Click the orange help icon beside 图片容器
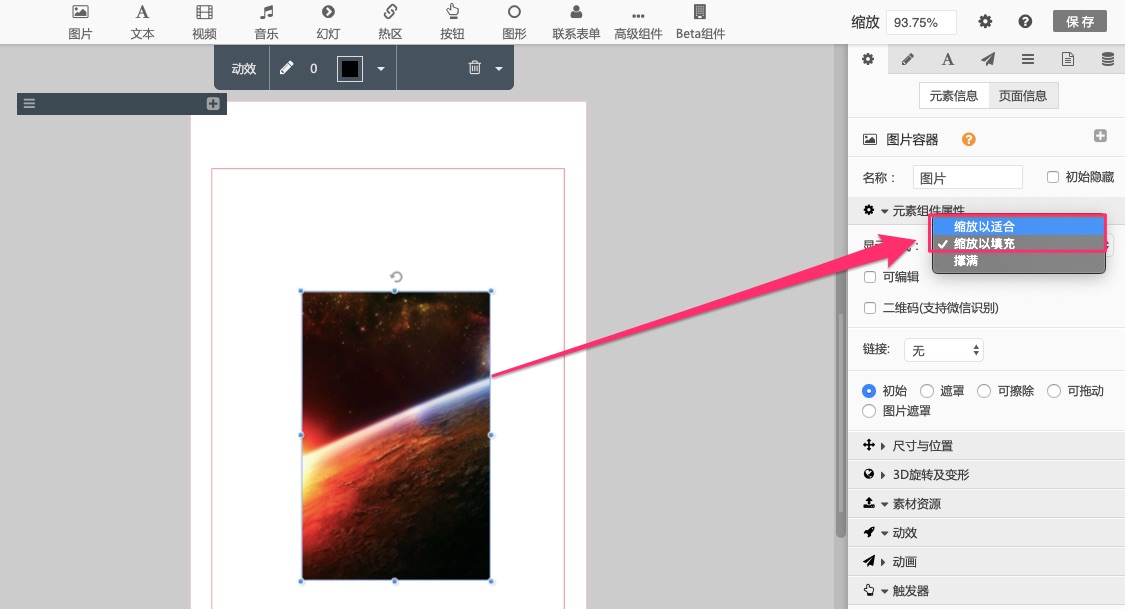The height and width of the screenshot is (609, 1125). tap(968, 140)
